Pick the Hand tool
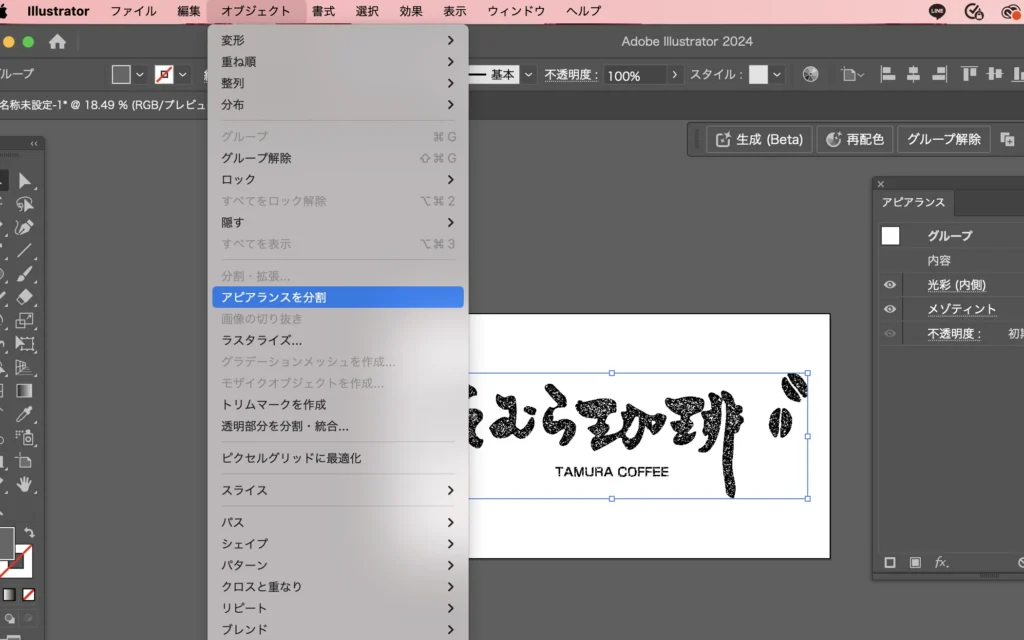The image size is (1024, 640). tap(25, 484)
